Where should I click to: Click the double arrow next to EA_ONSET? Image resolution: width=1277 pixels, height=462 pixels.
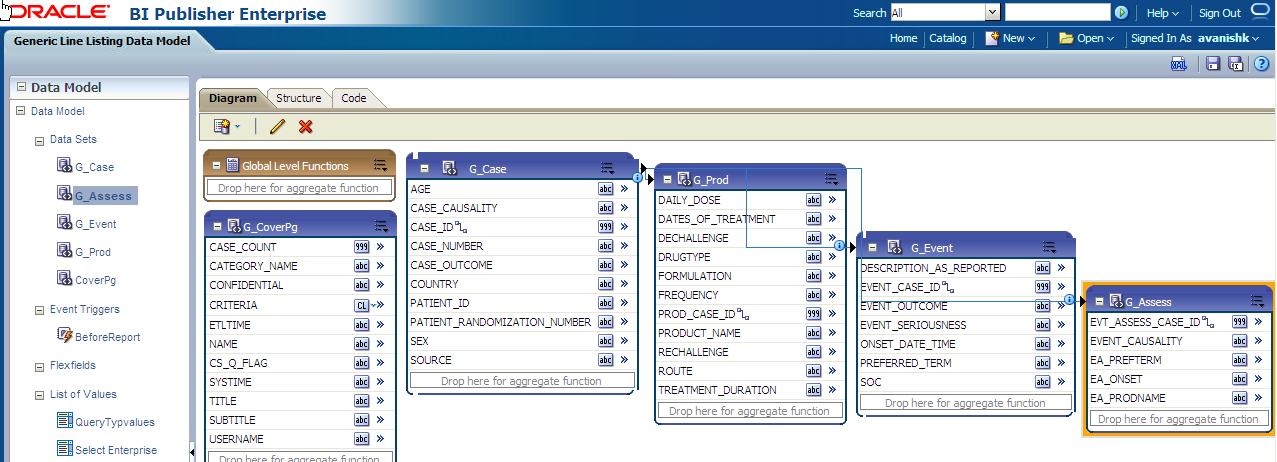click(x=1259, y=379)
